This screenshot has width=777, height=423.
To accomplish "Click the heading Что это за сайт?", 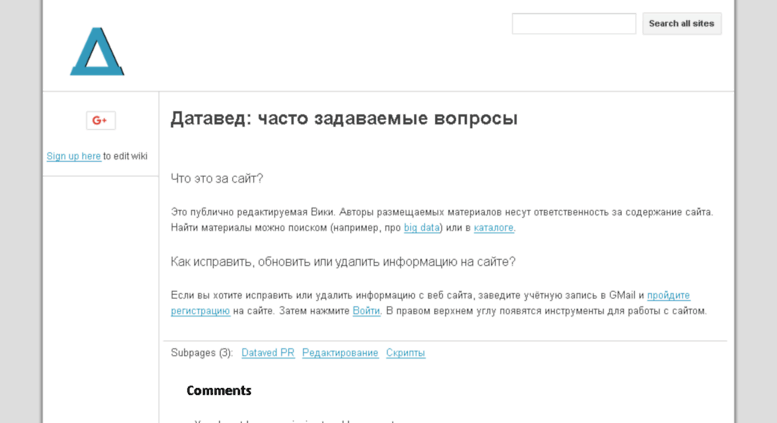I will tap(217, 178).
